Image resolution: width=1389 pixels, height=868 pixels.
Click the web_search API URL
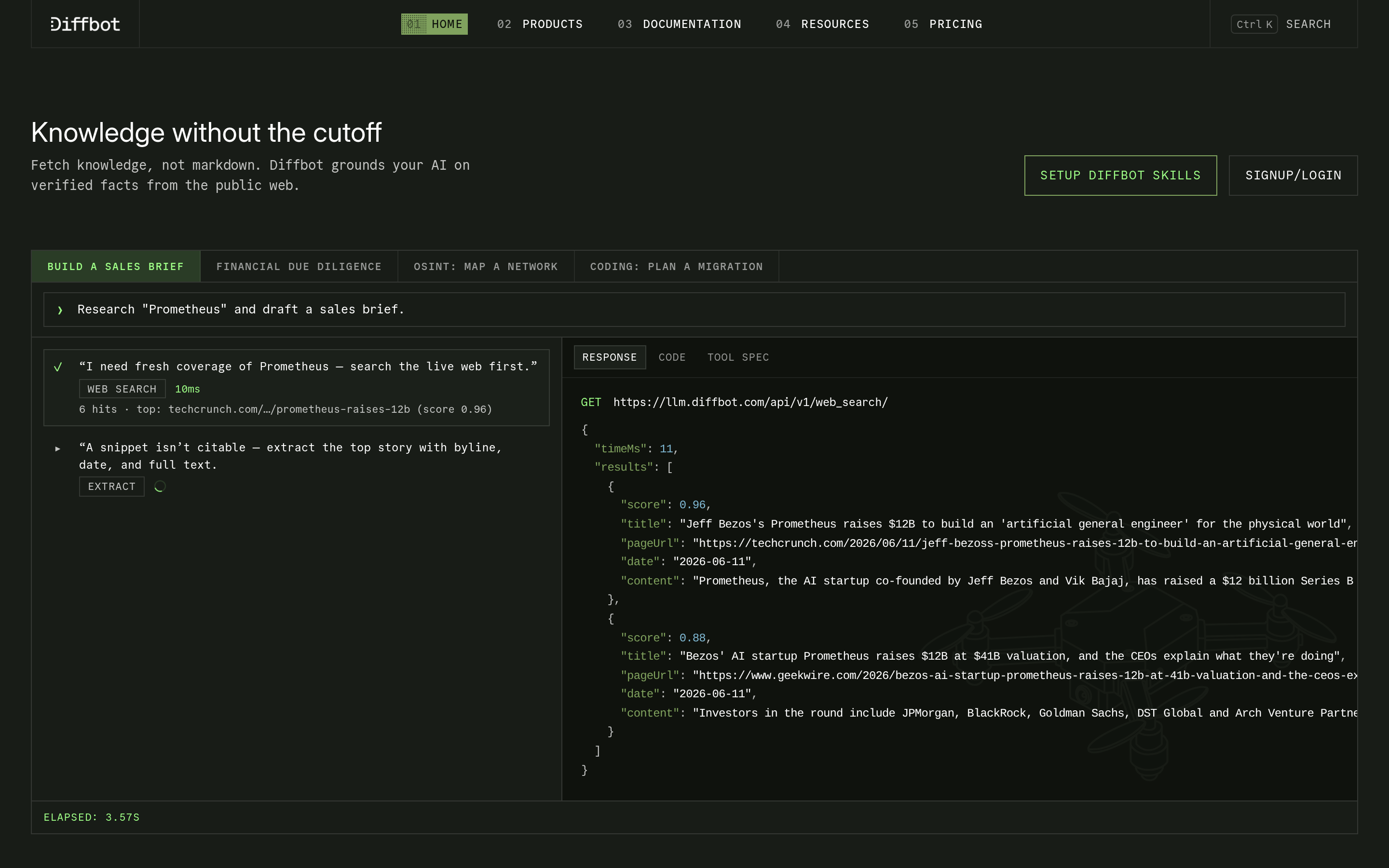pos(750,403)
